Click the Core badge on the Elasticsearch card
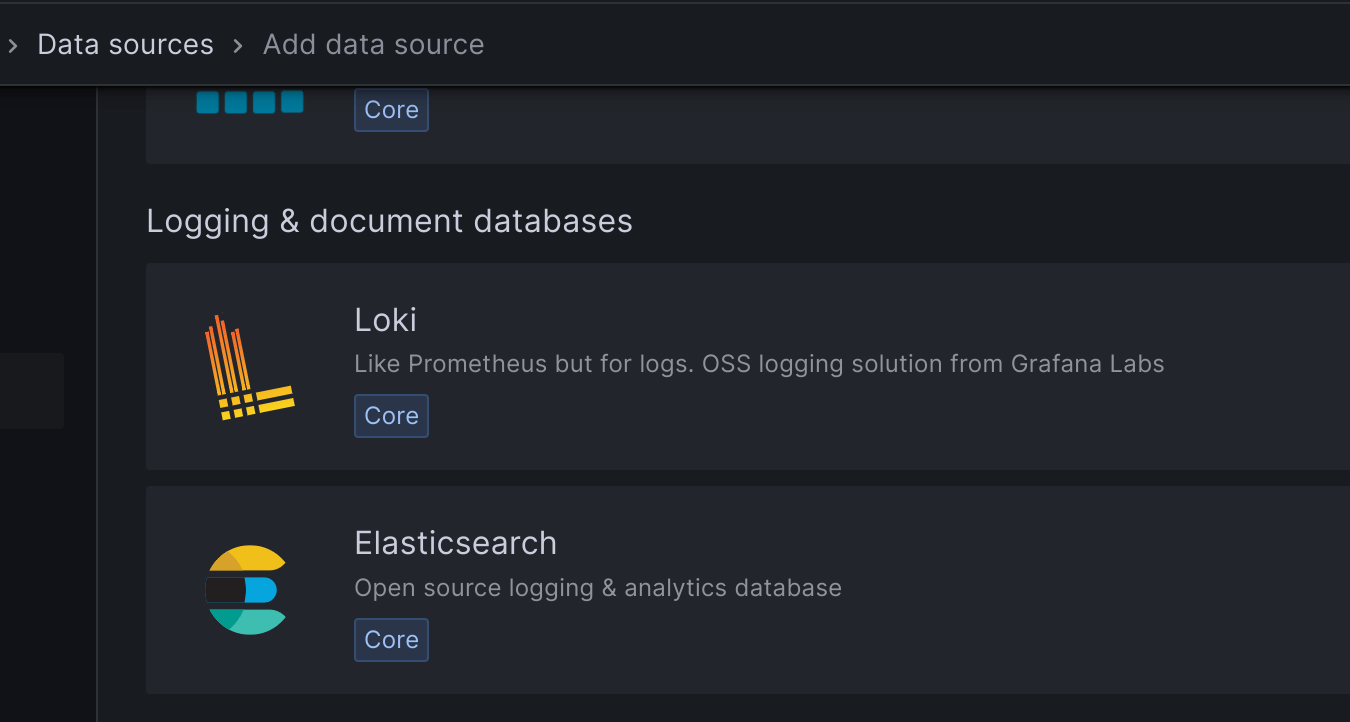The height and width of the screenshot is (722, 1350). [391, 639]
